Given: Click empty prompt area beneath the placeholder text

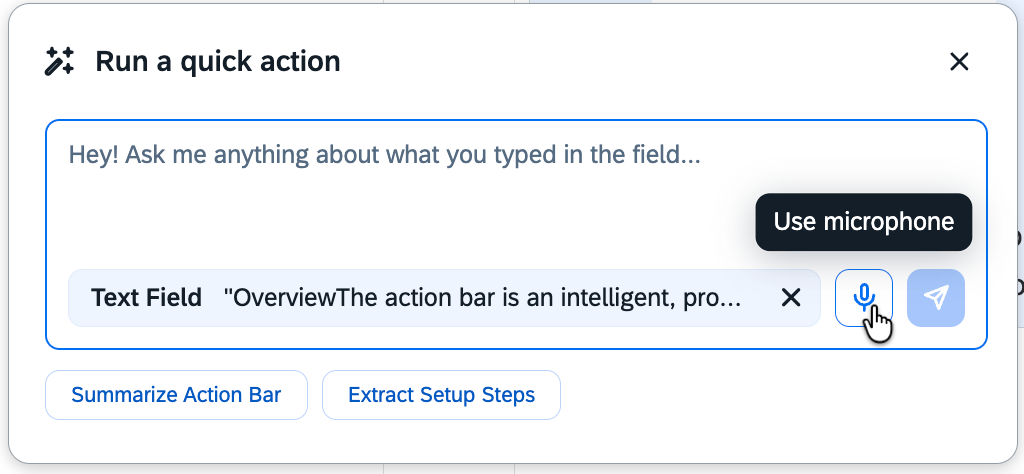Looking at the screenshot, I should 400,220.
